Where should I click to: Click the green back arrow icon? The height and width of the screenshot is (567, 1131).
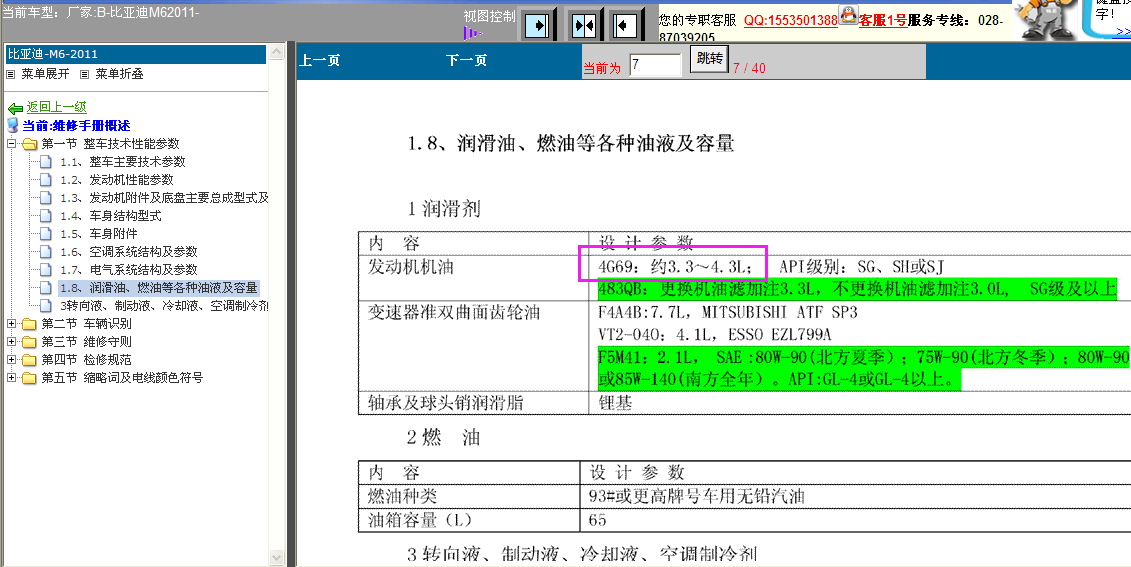pyautogui.click(x=15, y=108)
